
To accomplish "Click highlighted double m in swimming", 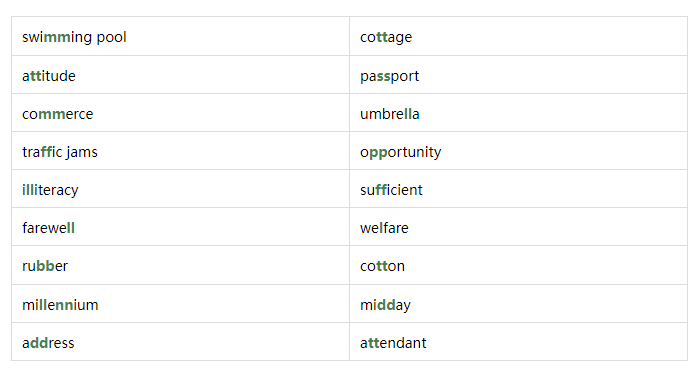I will 58,37.
